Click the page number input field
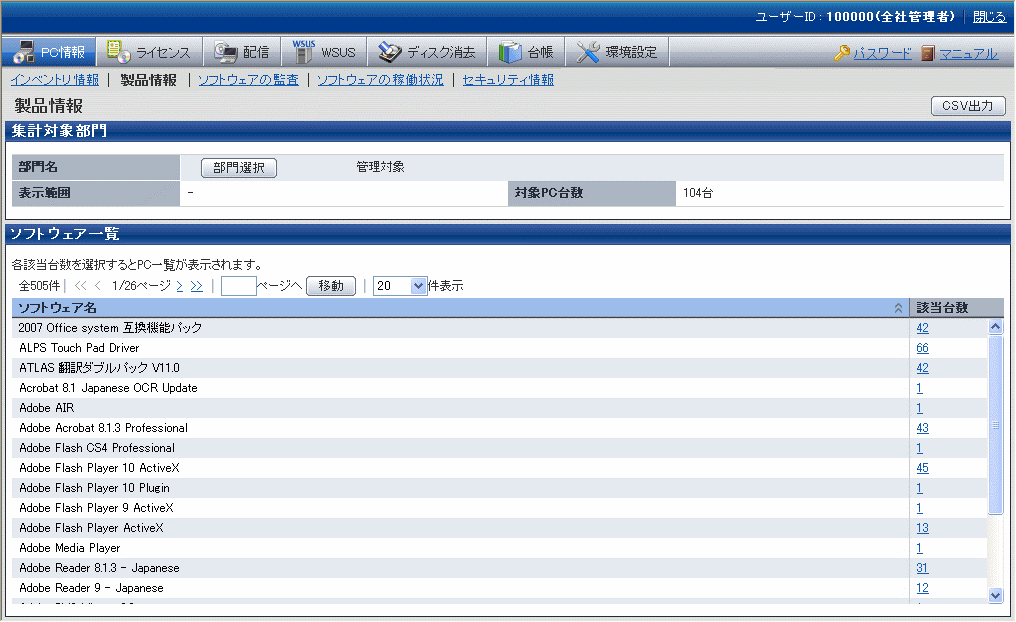The width and height of the screenshot is (1016, 622). [x=238, y=286]
